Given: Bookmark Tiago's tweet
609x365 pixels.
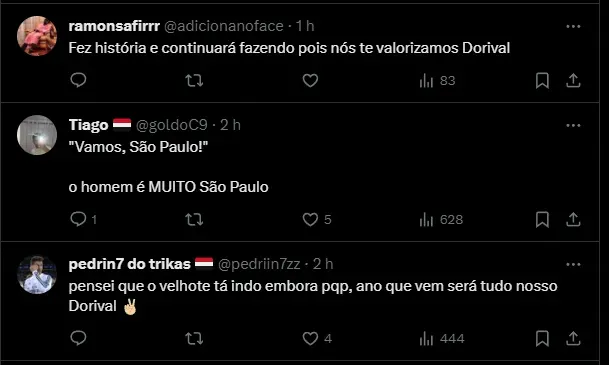Looking at the screenshot, I should 542,220.
